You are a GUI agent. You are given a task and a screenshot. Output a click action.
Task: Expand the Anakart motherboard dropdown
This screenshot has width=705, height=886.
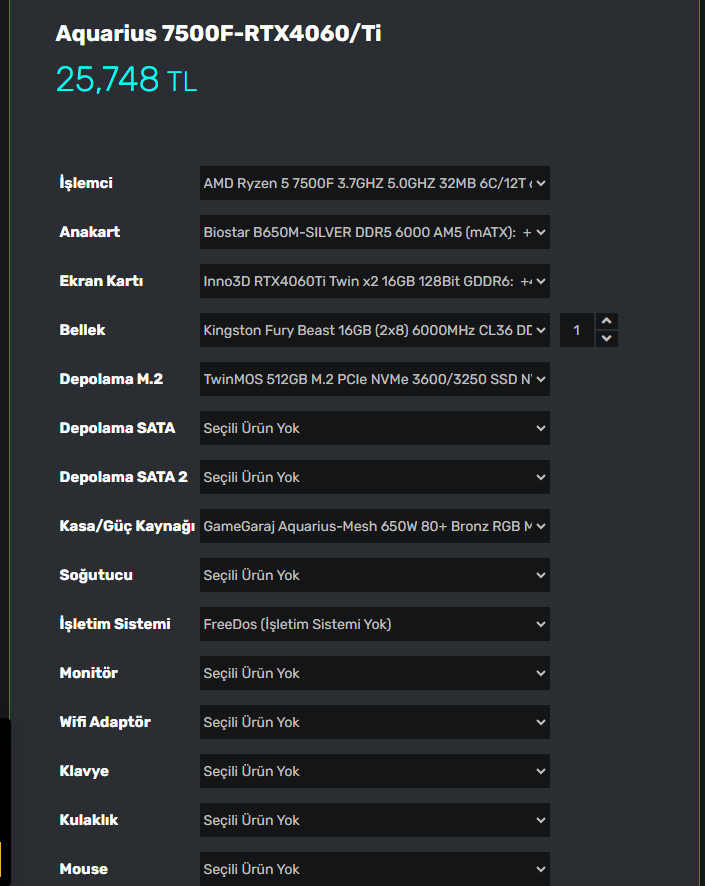coord(375,232)
